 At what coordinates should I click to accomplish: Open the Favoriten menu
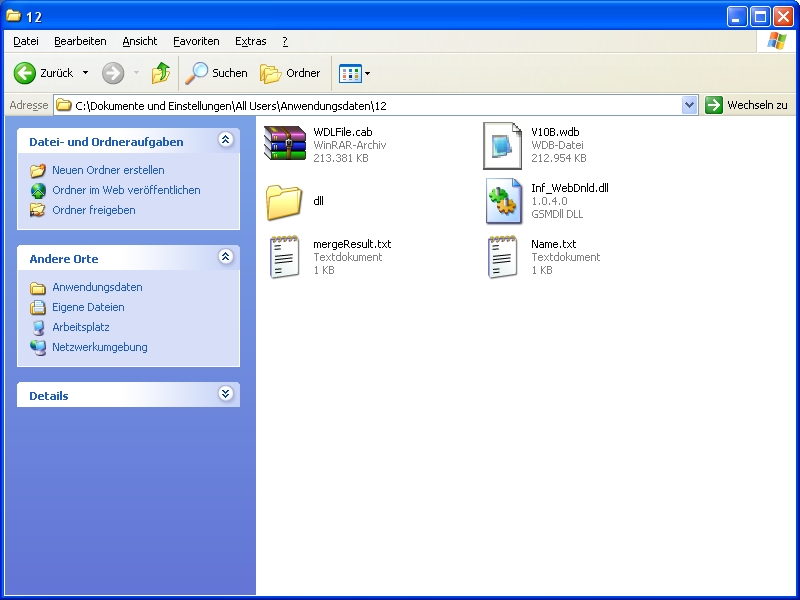196,41
